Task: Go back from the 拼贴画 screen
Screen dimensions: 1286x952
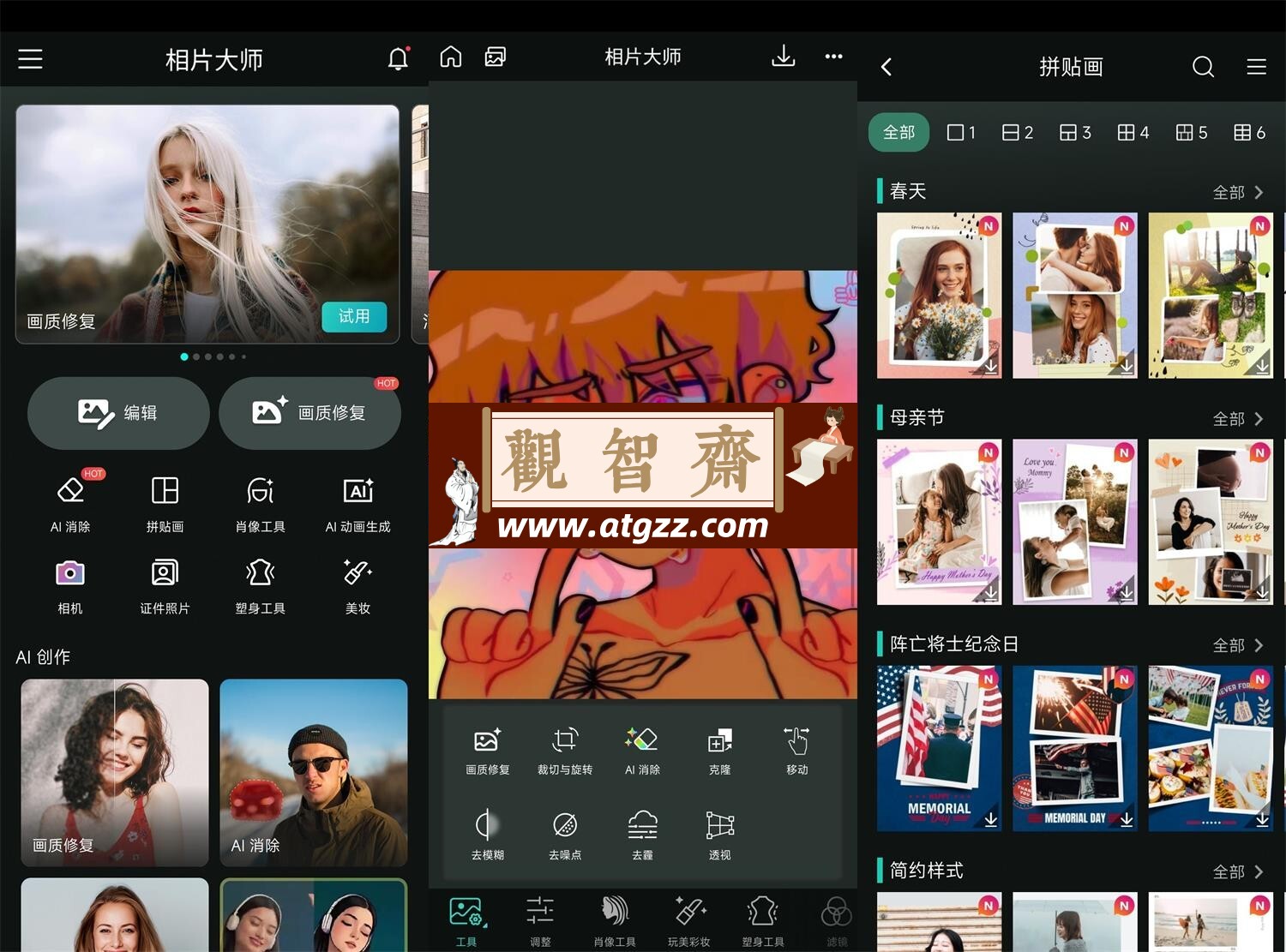Action: coord(886,67)
